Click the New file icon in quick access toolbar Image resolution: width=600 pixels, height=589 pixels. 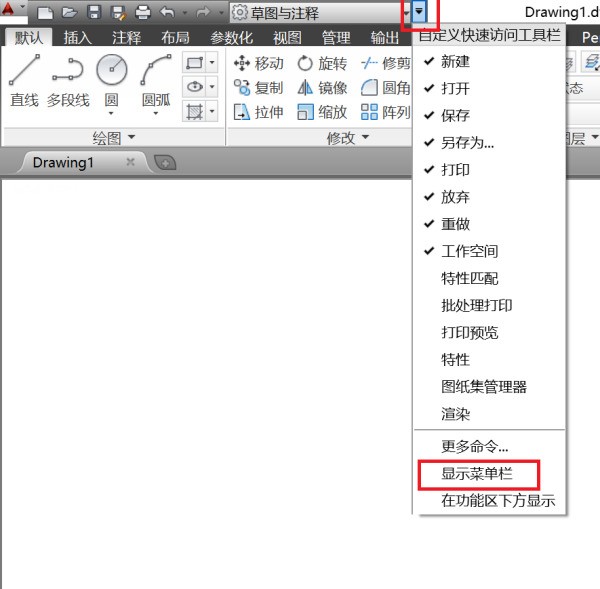click(x=45, y=13)
